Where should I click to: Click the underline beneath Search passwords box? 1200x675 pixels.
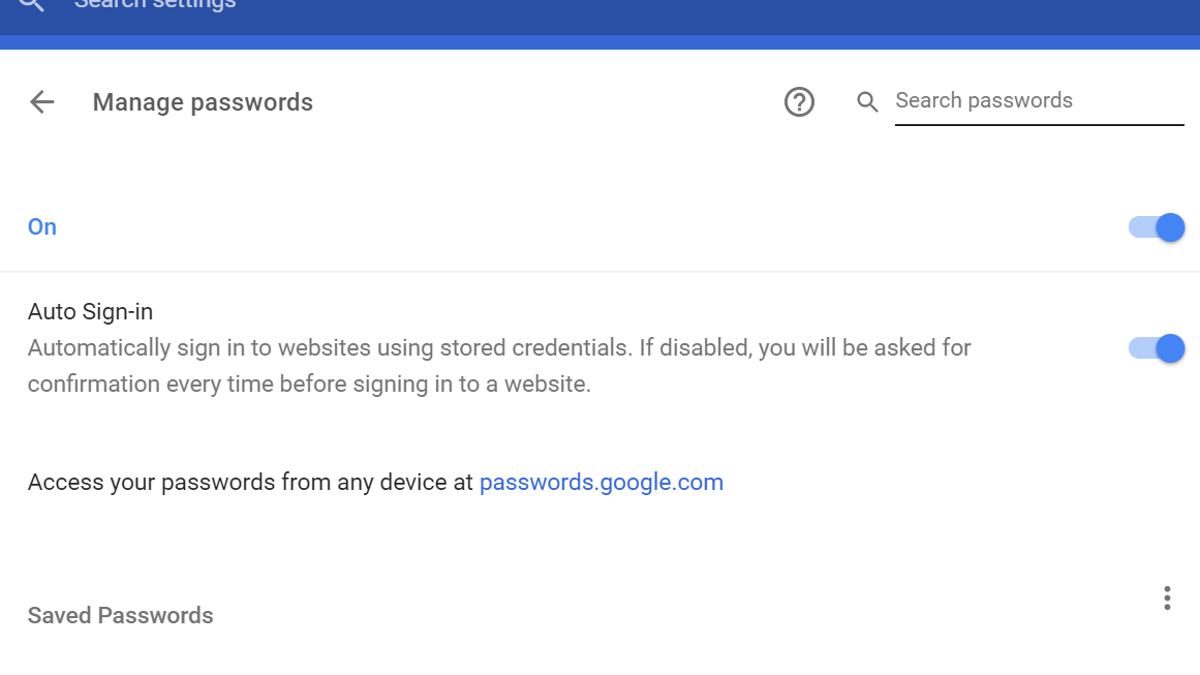(1039, 125)
